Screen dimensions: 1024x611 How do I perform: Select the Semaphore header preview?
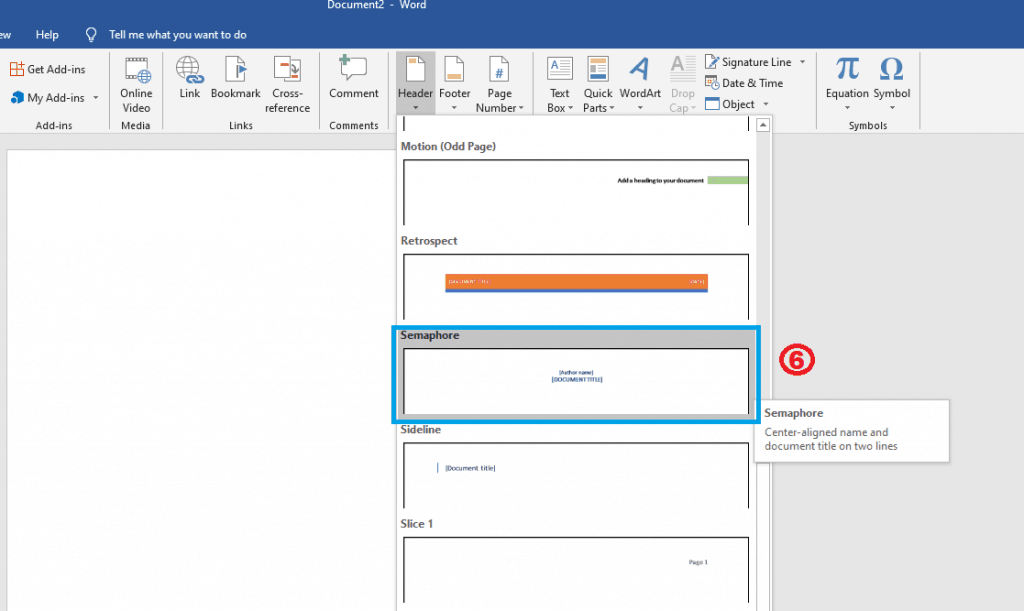pos(576,381)
